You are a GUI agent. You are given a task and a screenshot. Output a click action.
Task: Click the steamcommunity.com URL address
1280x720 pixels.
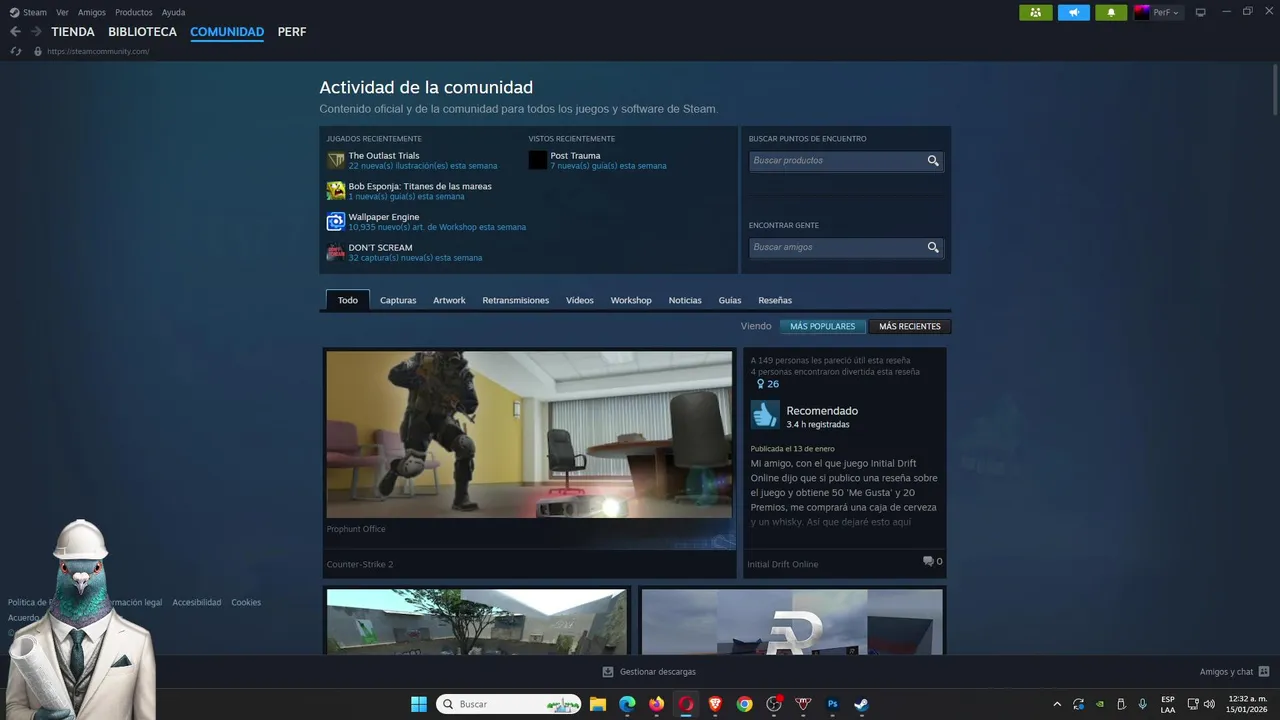pos(98,51)
